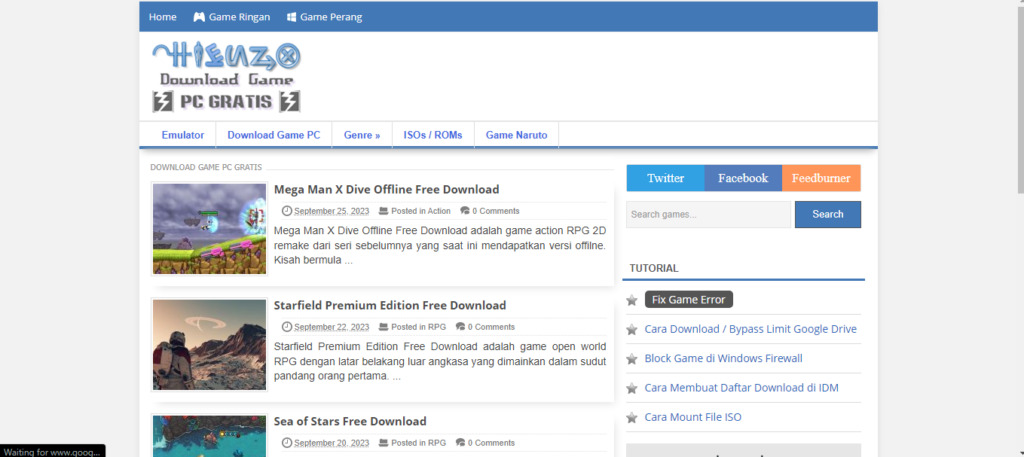
Task: Go to the Emulator tab
Action: 183,135
